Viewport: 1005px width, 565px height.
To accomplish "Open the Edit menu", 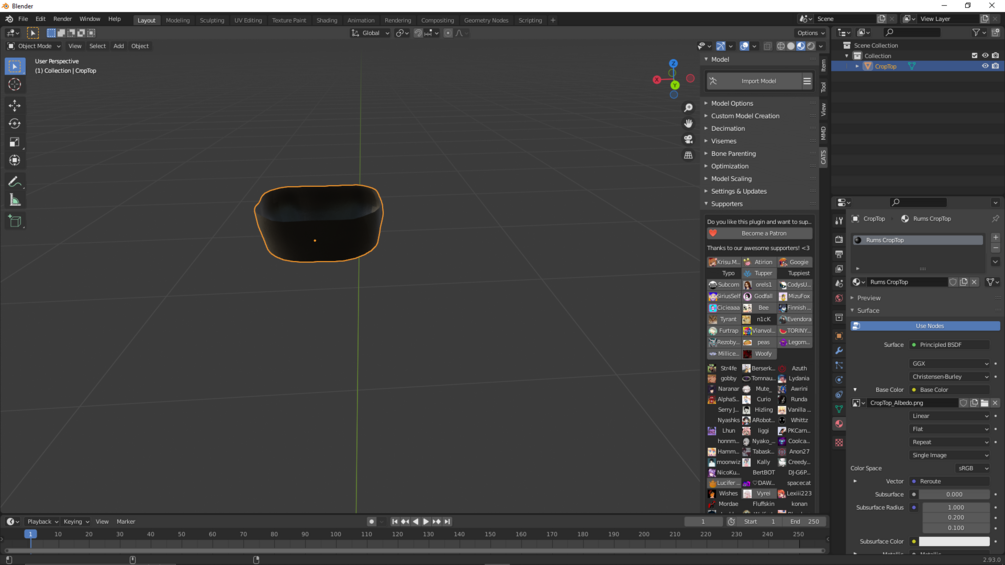I will 40,19.
